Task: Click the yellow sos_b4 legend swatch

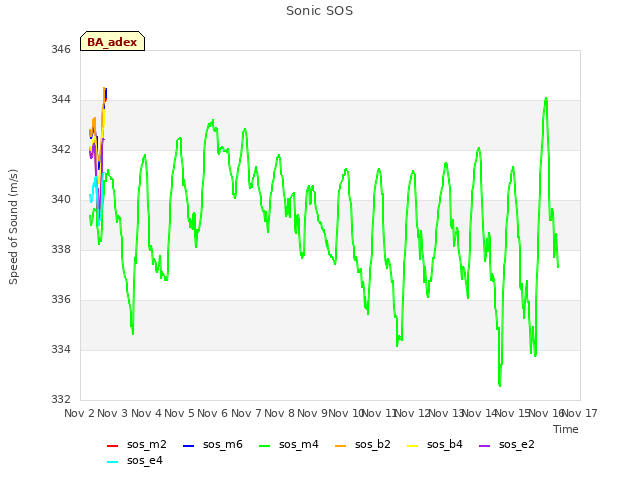Action: click(413, 446)
